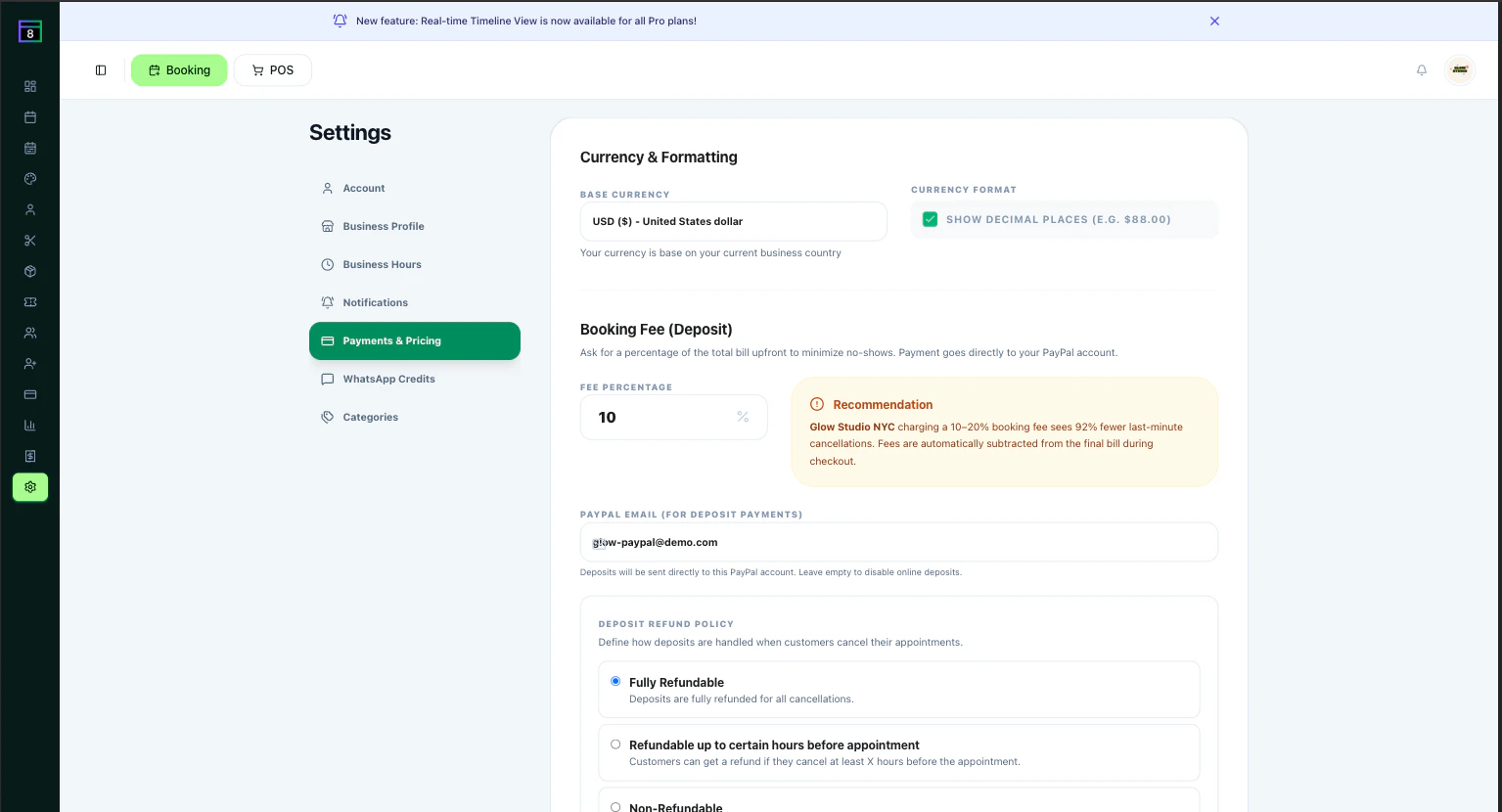Image resolution: width=1502 pixels, height=812 pixels.
Task: Dismiss the new feature announcement banner
Action: [1214, 21]
